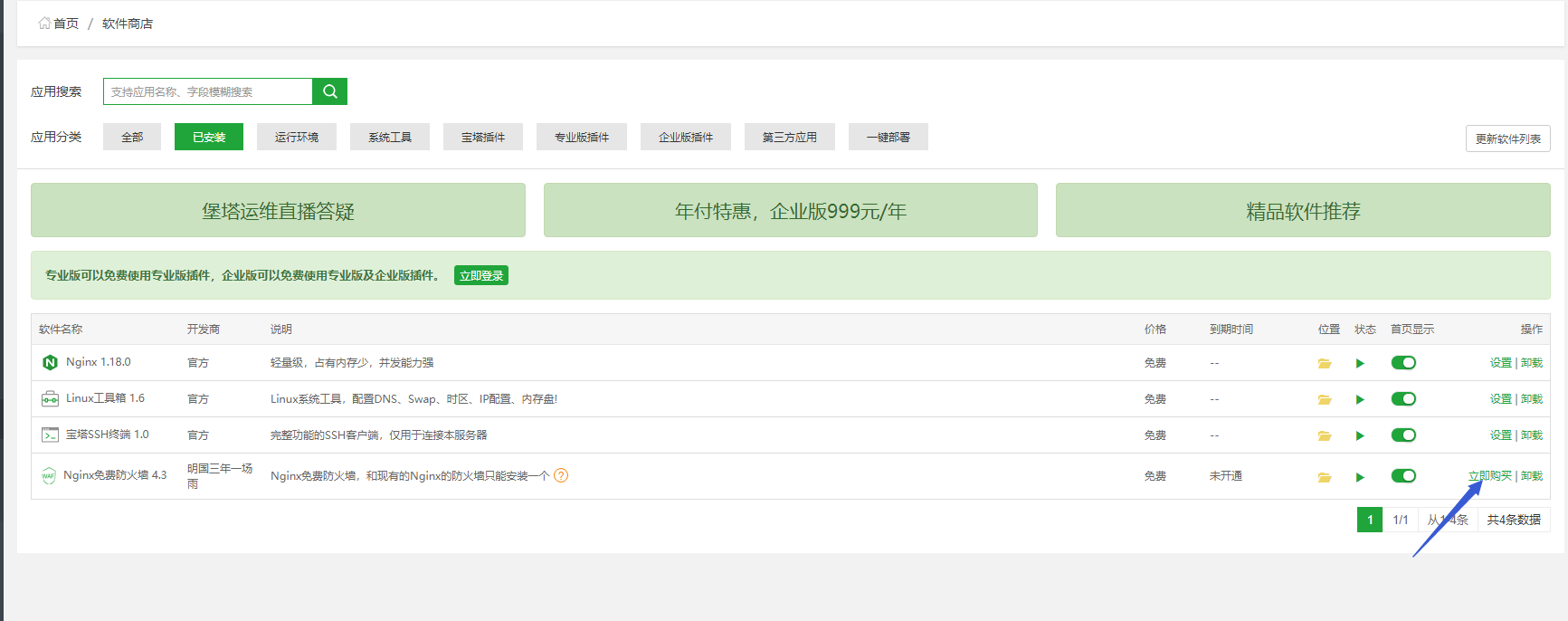Click the 宝塔SSH终端 1.0 name text
The image size is (1568, 621).
point(108,435)
